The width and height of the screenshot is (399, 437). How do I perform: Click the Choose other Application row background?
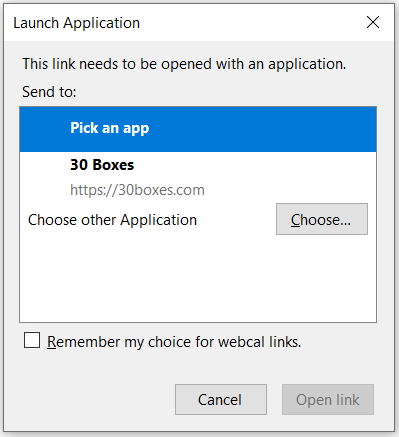coord(233,219)
